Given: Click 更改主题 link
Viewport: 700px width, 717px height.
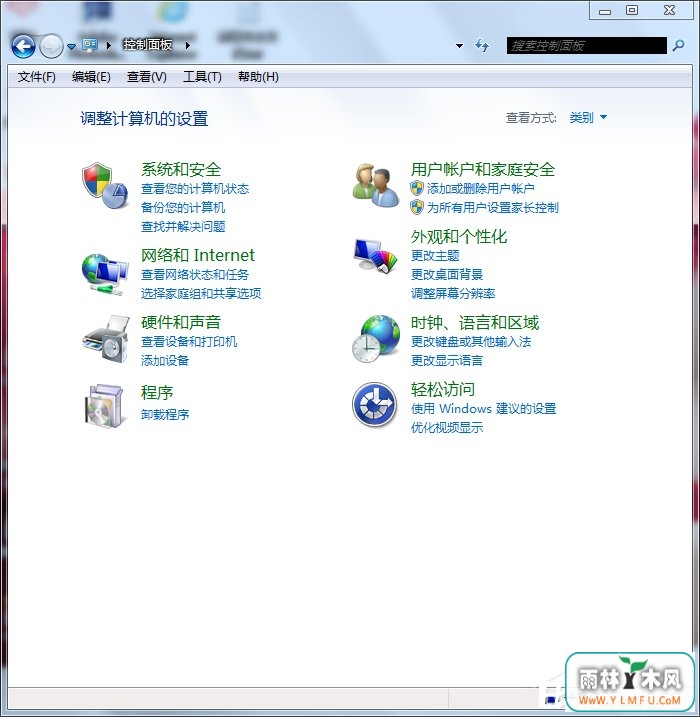Looking at the screenshot, I should tap(435, 256).
